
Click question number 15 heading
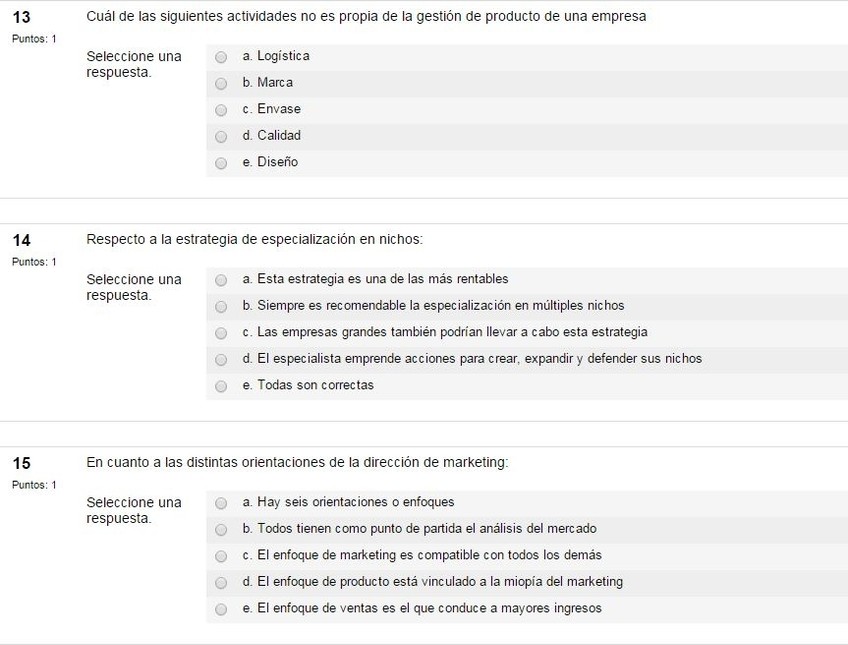(x=21, y=463)
